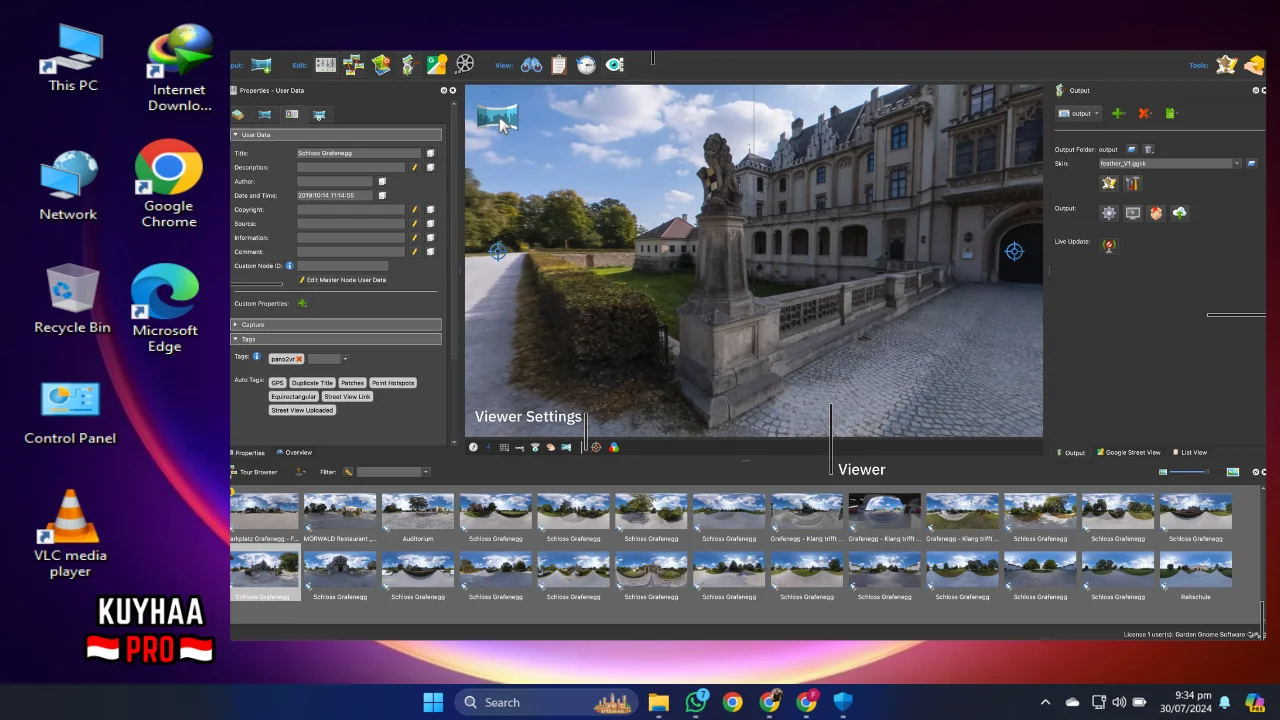Open the Tags combo box dropdown
Screen dimensions: 1280x720
point(345,359)
